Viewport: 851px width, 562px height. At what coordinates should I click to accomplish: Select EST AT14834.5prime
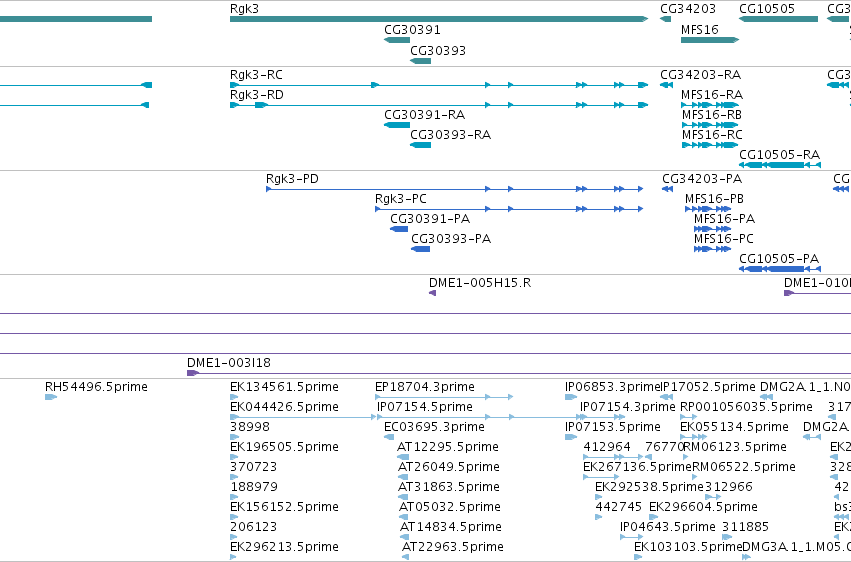click(x=404, y=538)
